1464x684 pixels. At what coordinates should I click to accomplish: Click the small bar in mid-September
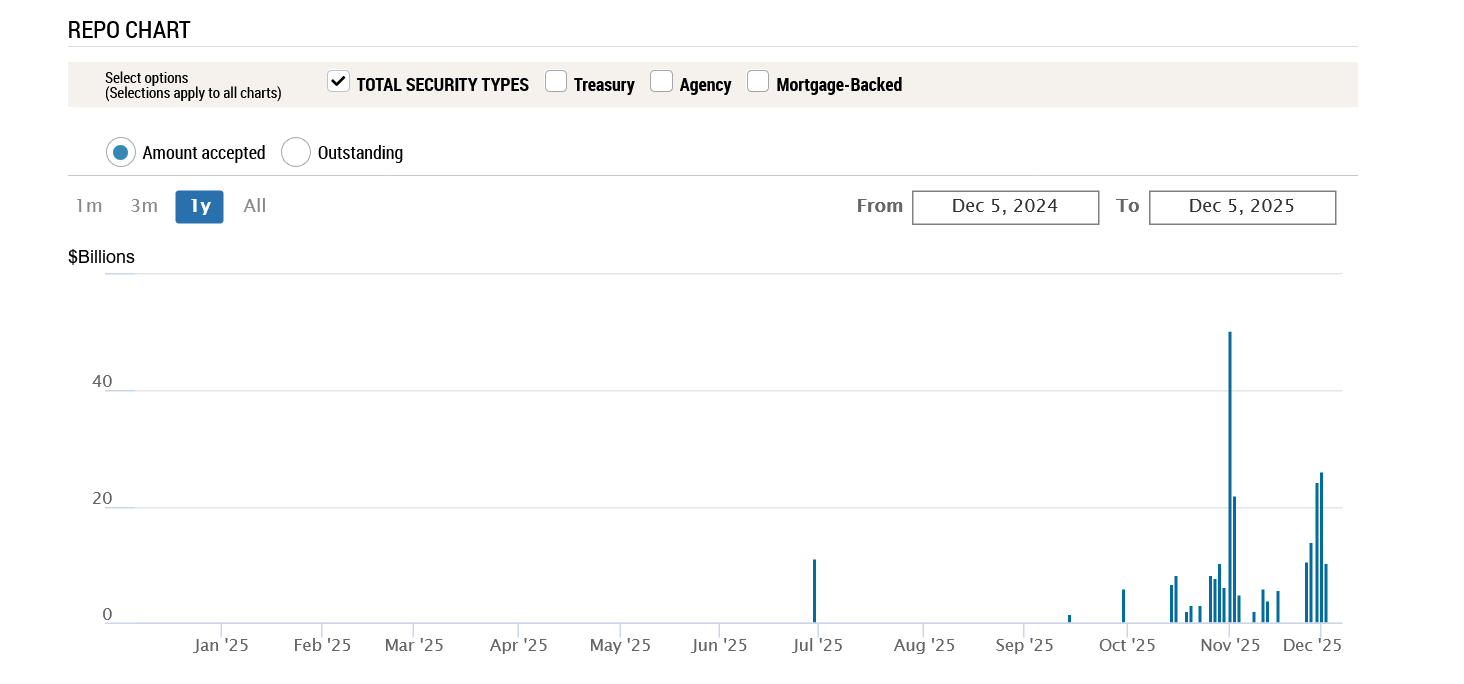tap(1069, 619)
